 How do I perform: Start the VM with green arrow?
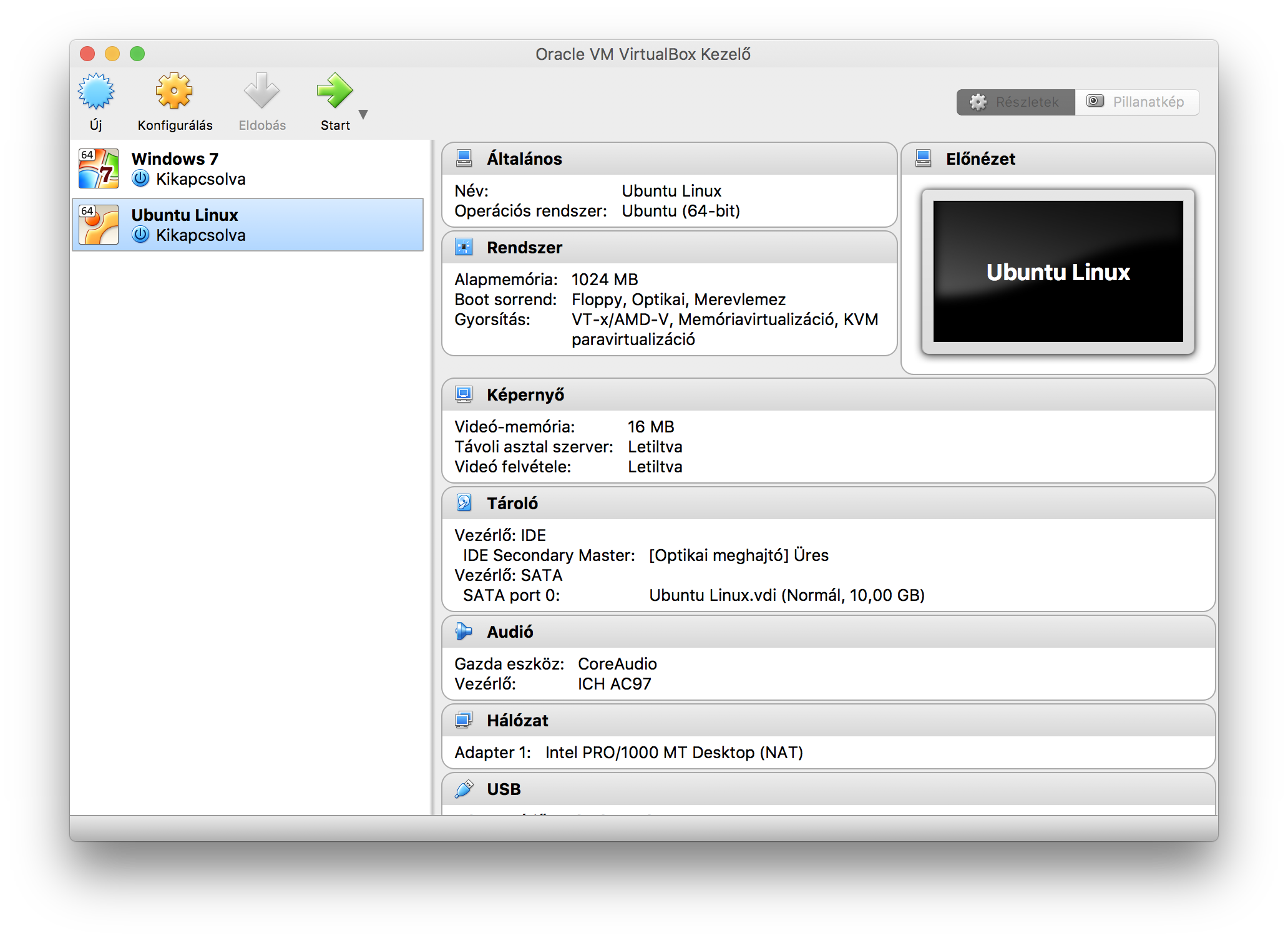[x=334, y=91]
